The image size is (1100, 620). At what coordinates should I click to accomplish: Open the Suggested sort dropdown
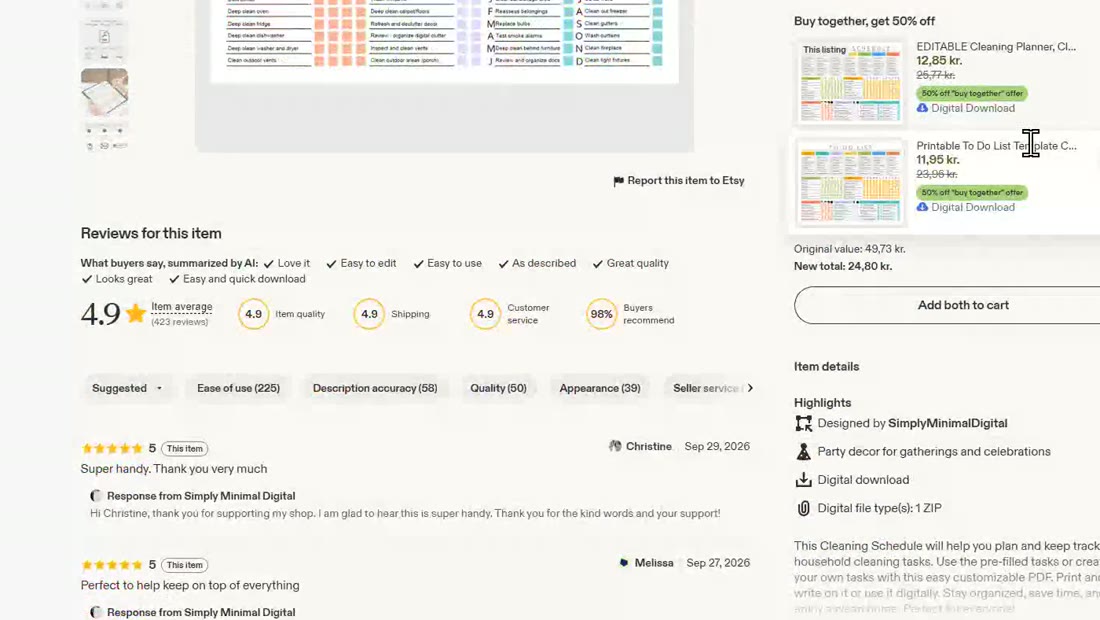pos(127,388)
